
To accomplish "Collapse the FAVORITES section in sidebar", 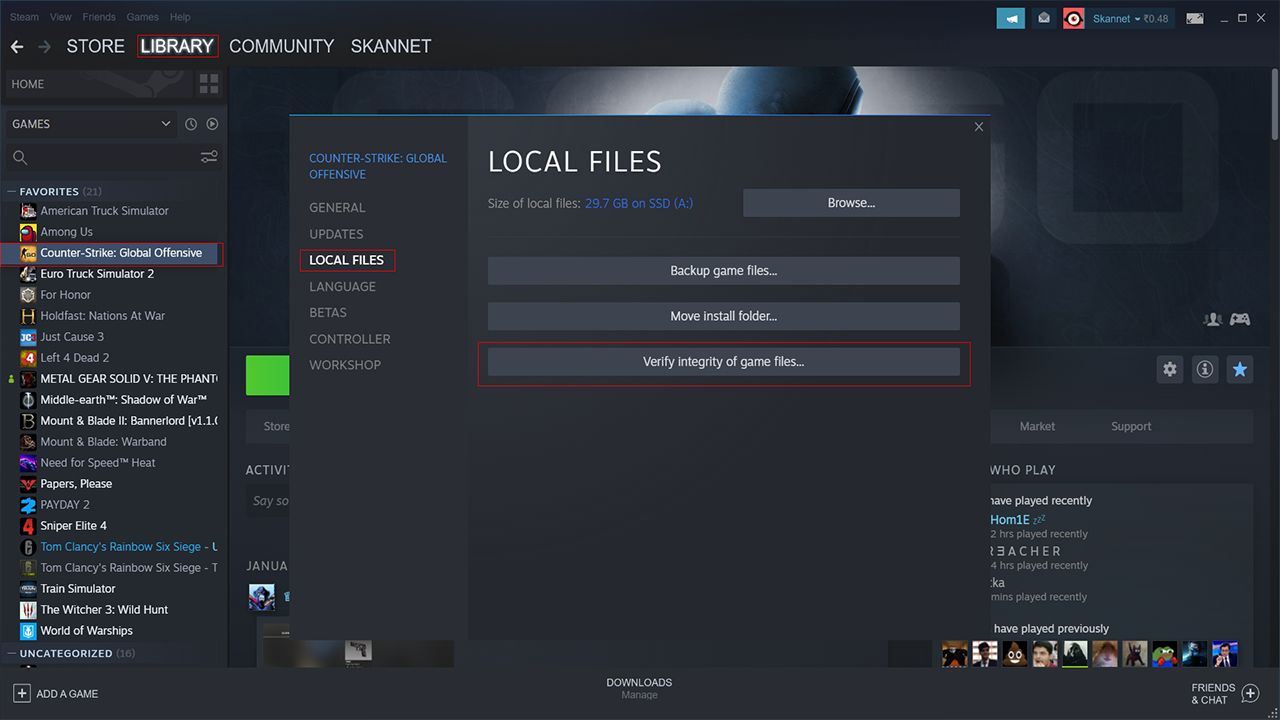I will [x=12, y=191].
